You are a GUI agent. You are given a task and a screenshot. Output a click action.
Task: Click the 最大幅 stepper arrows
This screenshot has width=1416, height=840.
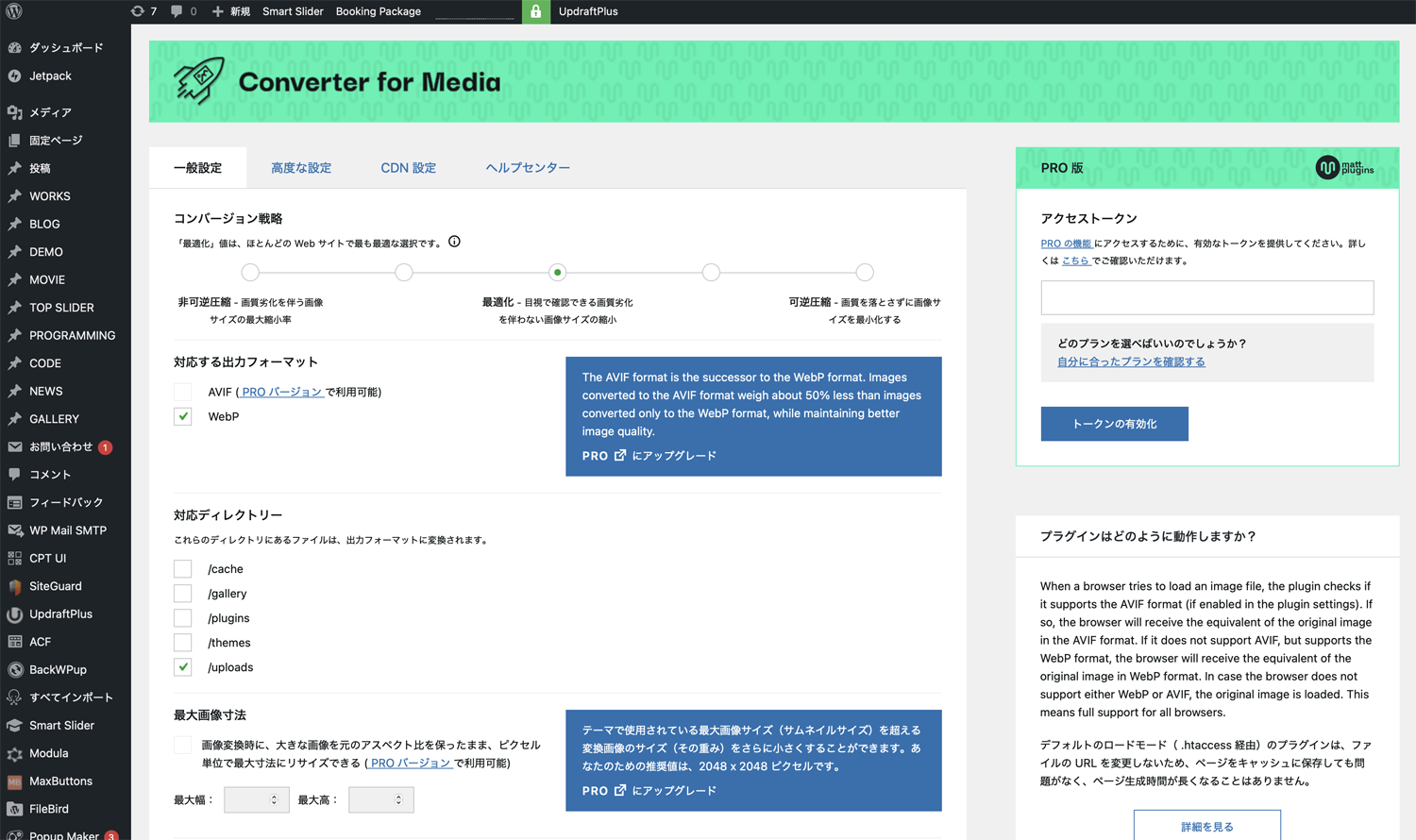[x=275, y=799]
